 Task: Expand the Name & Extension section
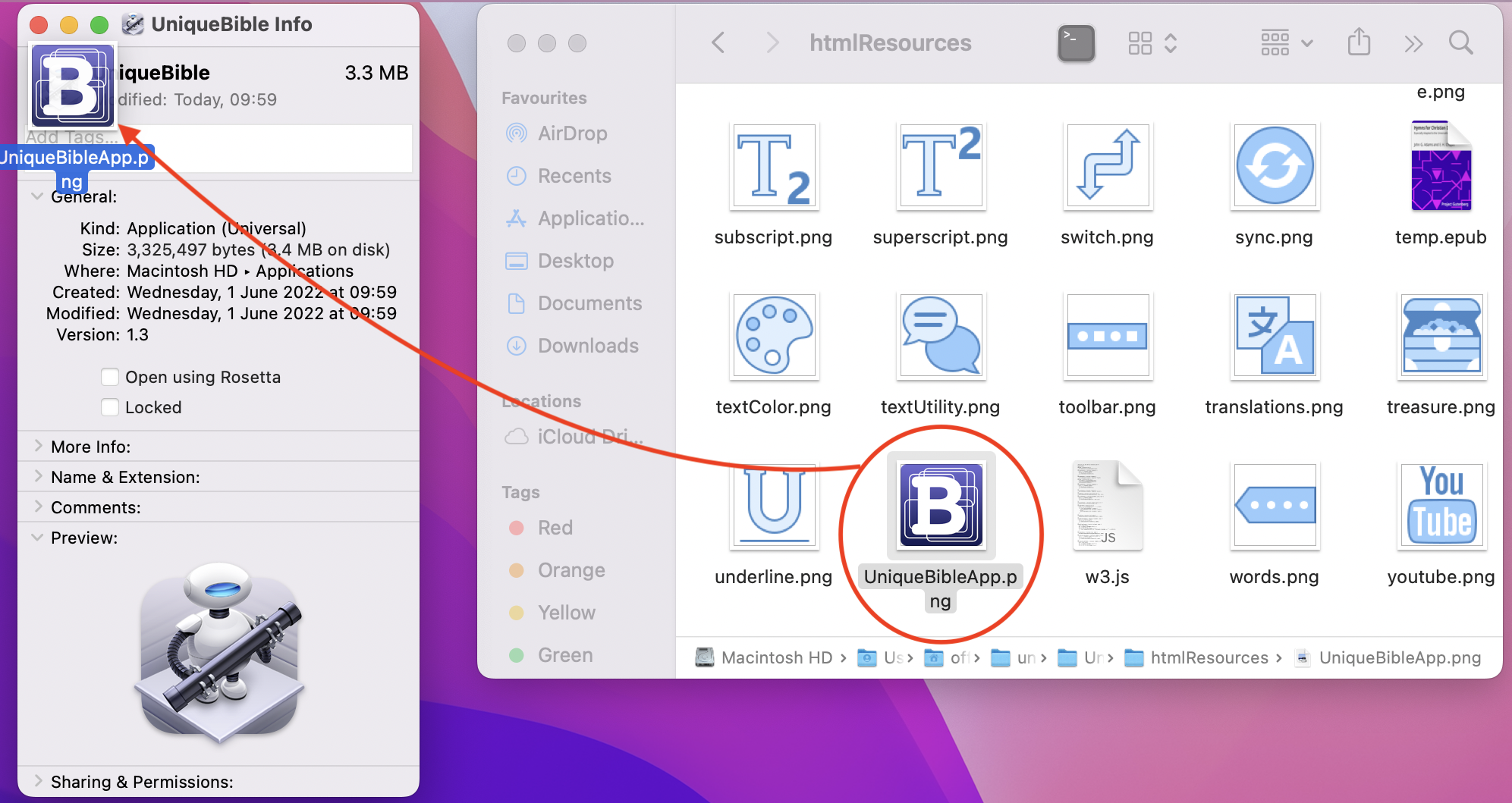pyautogui.click(x=37, y=477)
